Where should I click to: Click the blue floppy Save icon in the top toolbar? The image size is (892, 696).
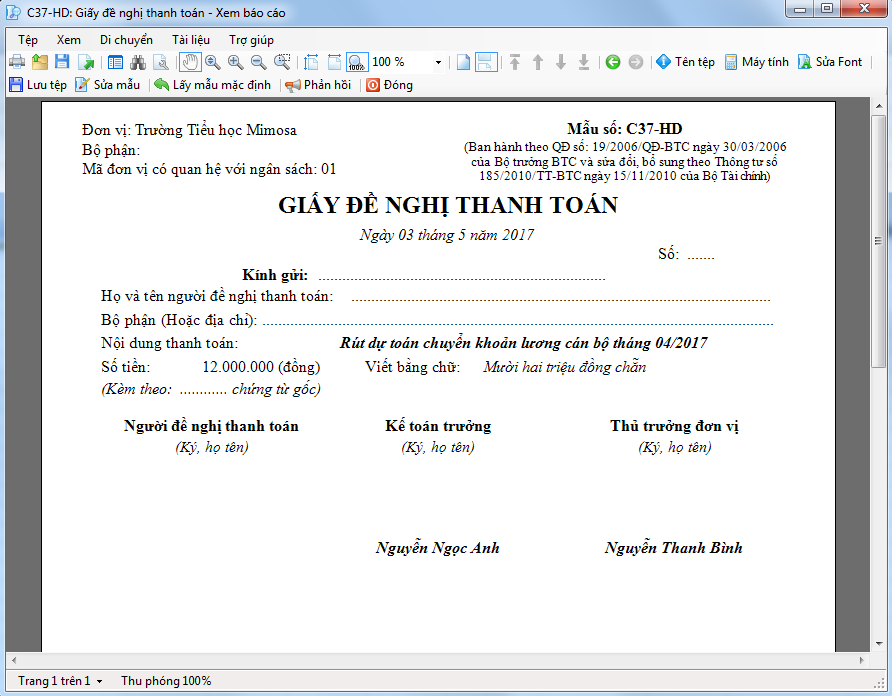click(62, 62)
